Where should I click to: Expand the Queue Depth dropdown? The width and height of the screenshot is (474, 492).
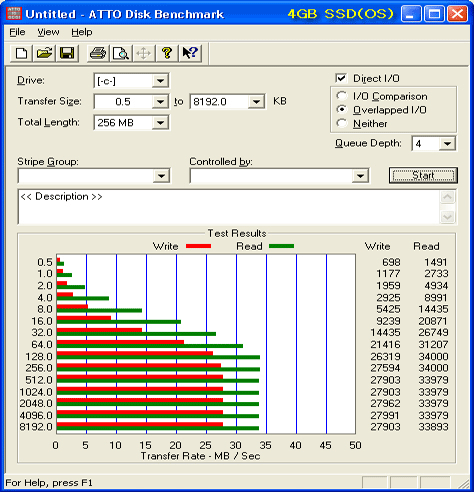[447, 144]
